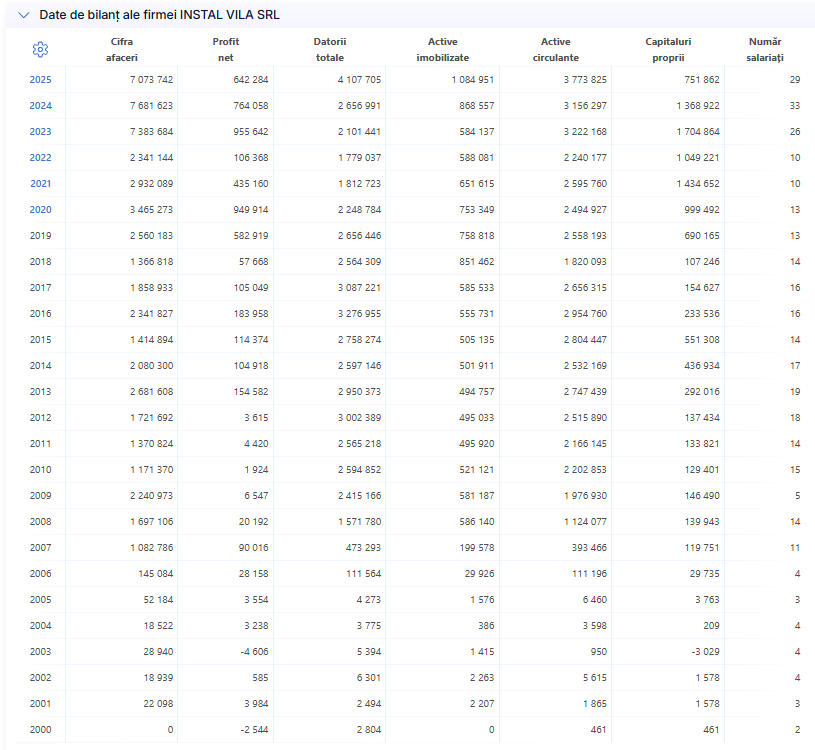Viewport: 815px width, 750px height.
Task: Click the Cifra afaceri column header
Action: tap(122, 49)
